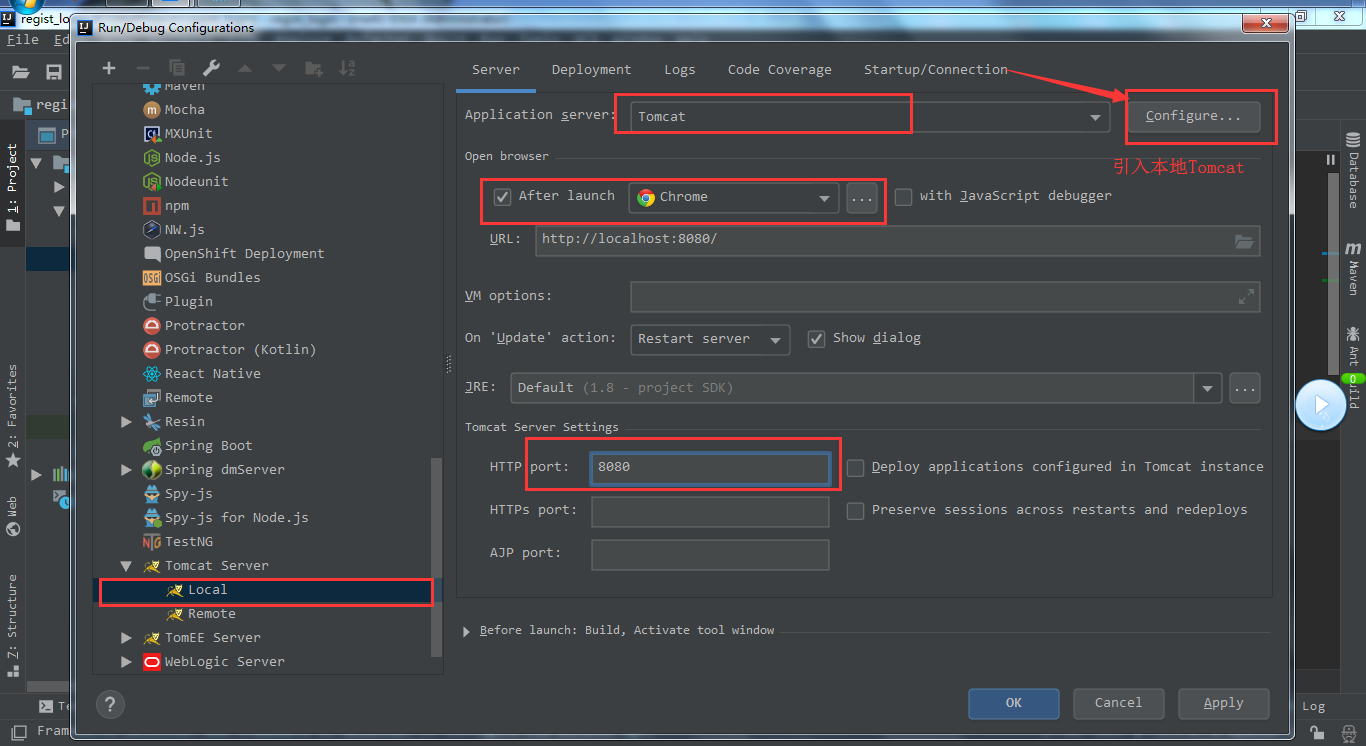Select React Native configuration type
Screen dimensions: 1366x746
(212, 373)
